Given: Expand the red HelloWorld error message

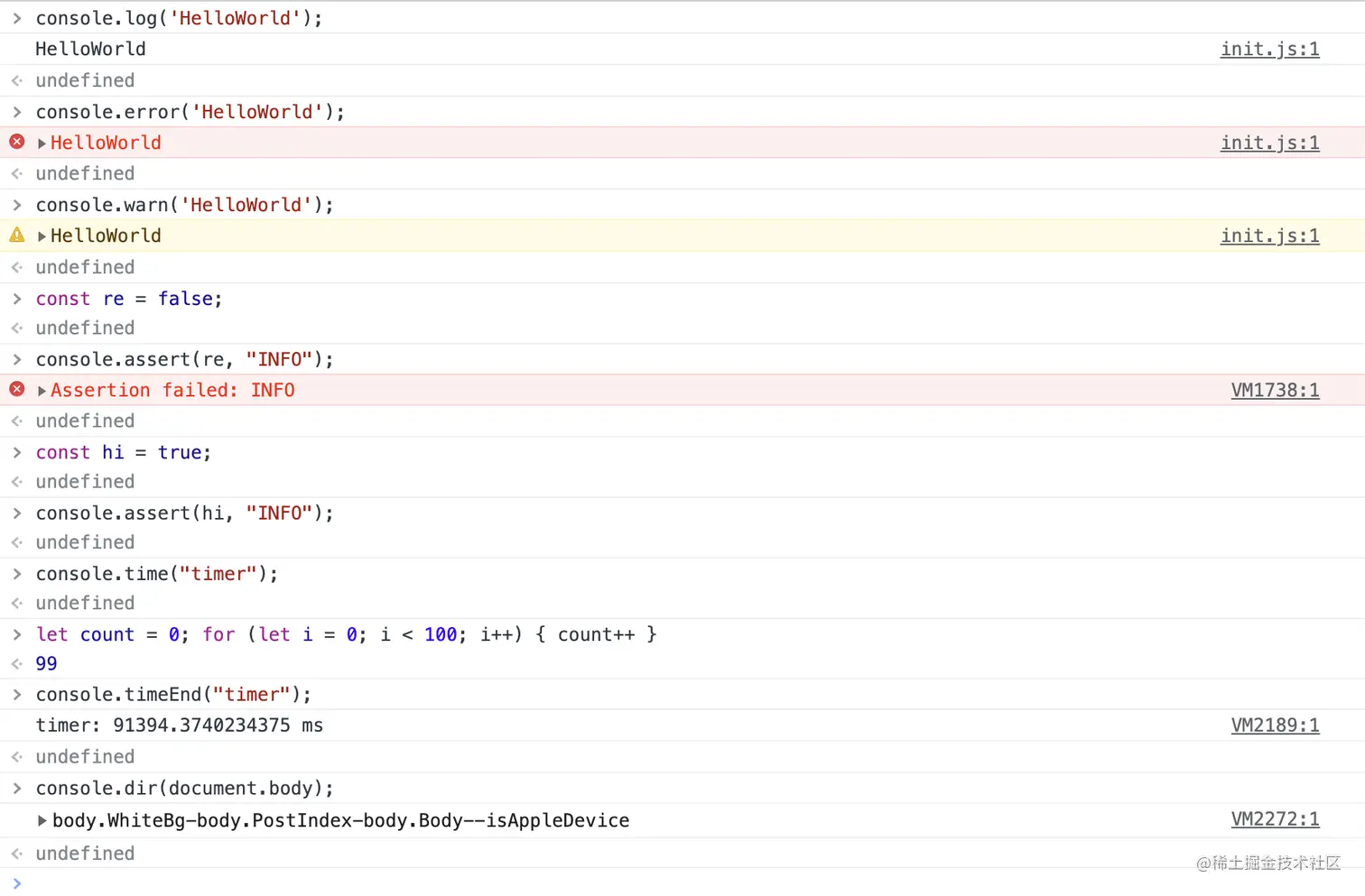Looking at the screenshot, I should (x=42, y=143).
